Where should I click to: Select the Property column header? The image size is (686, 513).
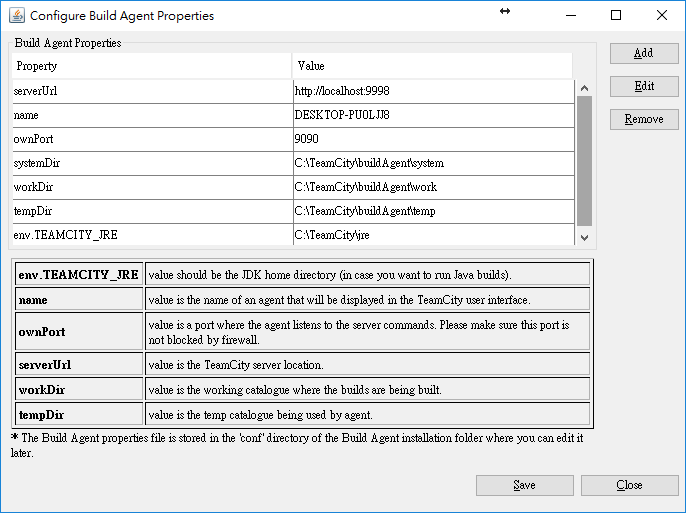(x=151, y=66)
